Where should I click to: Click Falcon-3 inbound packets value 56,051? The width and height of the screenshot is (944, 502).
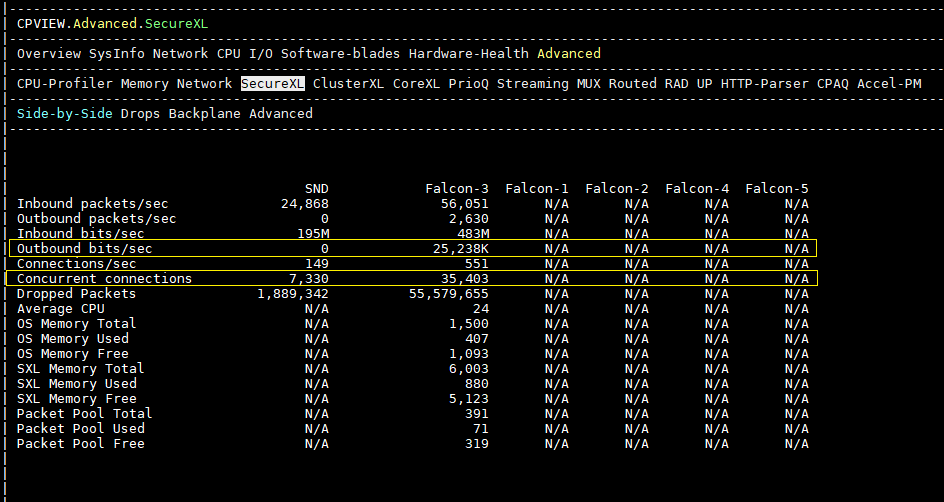click(465, 203)
